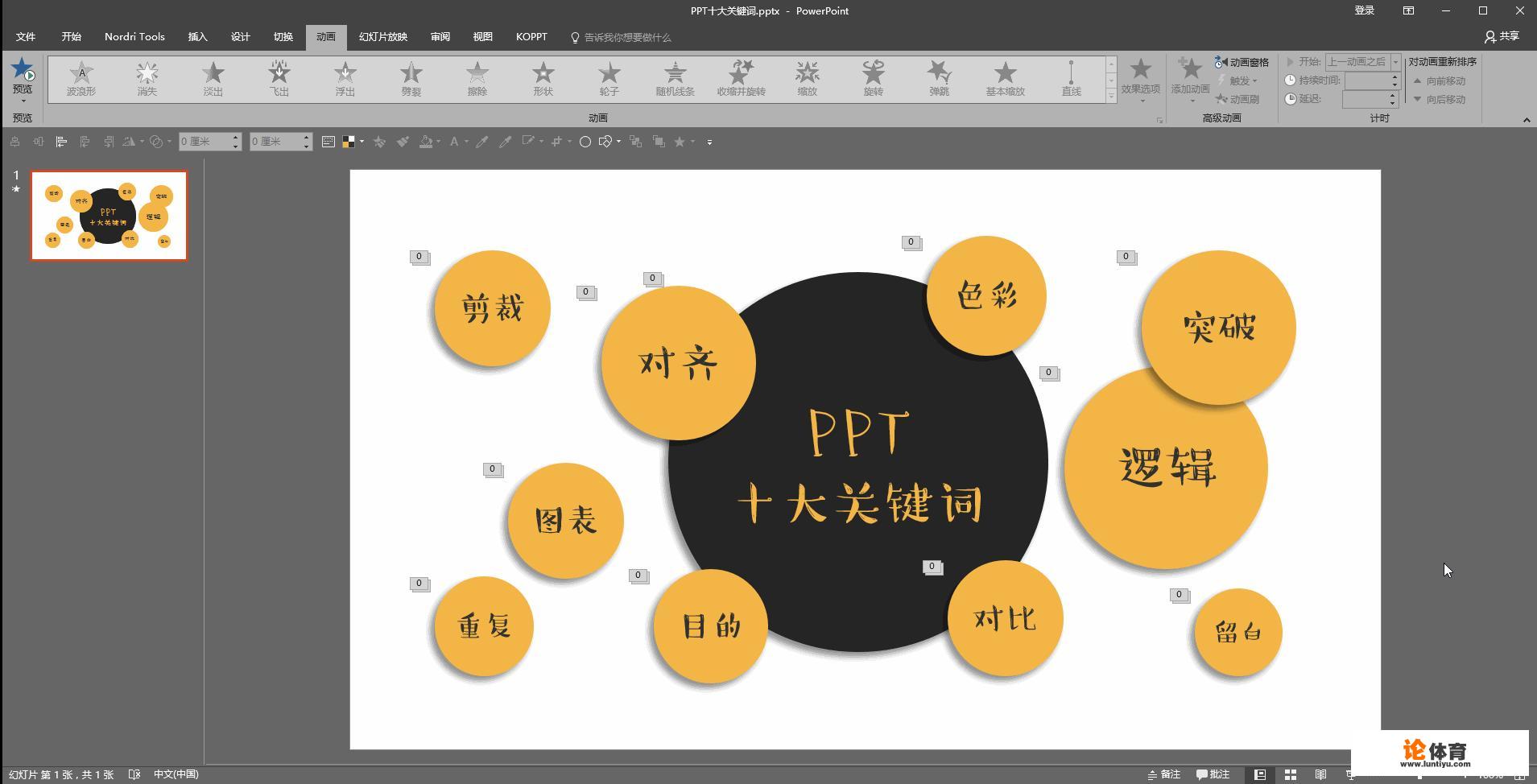Select the 对齐 circle on the slide
The width and height of the screenshot is (1537, 784).
pos(678,363)
